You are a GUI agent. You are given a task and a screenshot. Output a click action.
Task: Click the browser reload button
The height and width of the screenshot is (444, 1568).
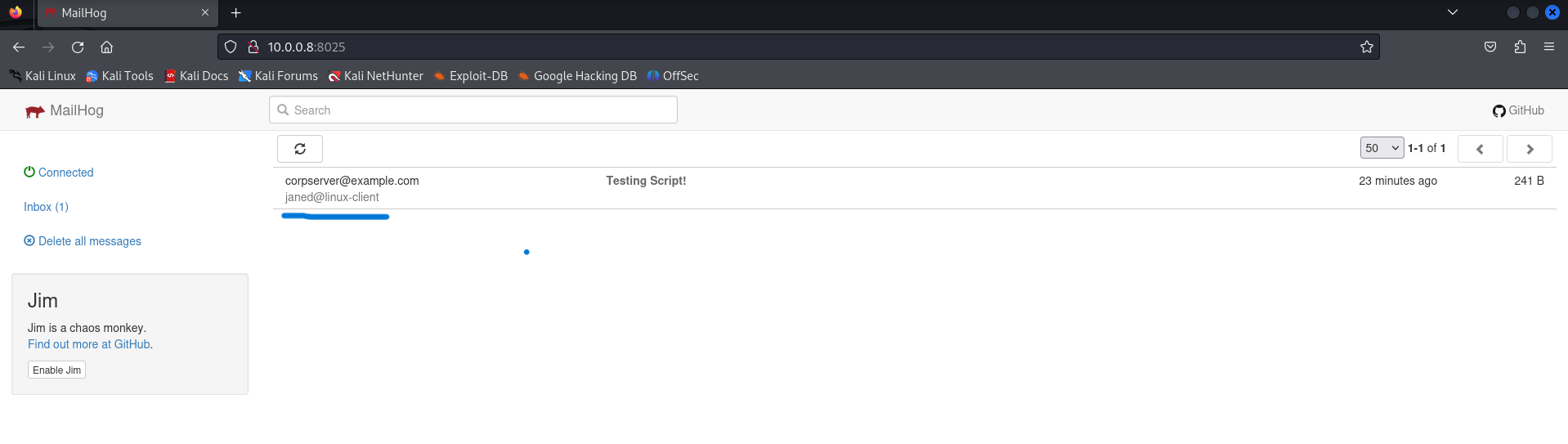pos(78,47)
